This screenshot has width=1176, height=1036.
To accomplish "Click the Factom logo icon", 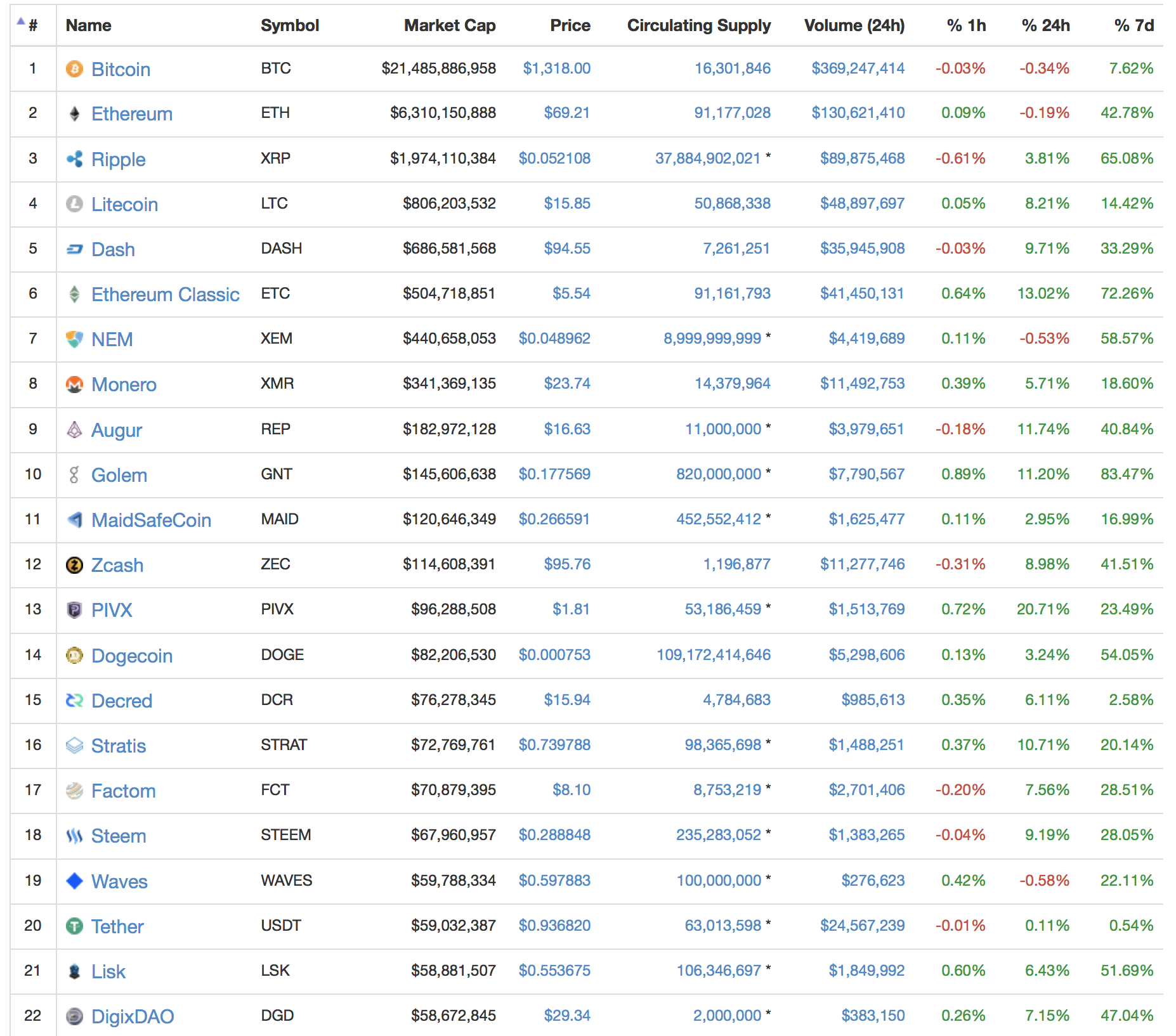I will 74,791.
